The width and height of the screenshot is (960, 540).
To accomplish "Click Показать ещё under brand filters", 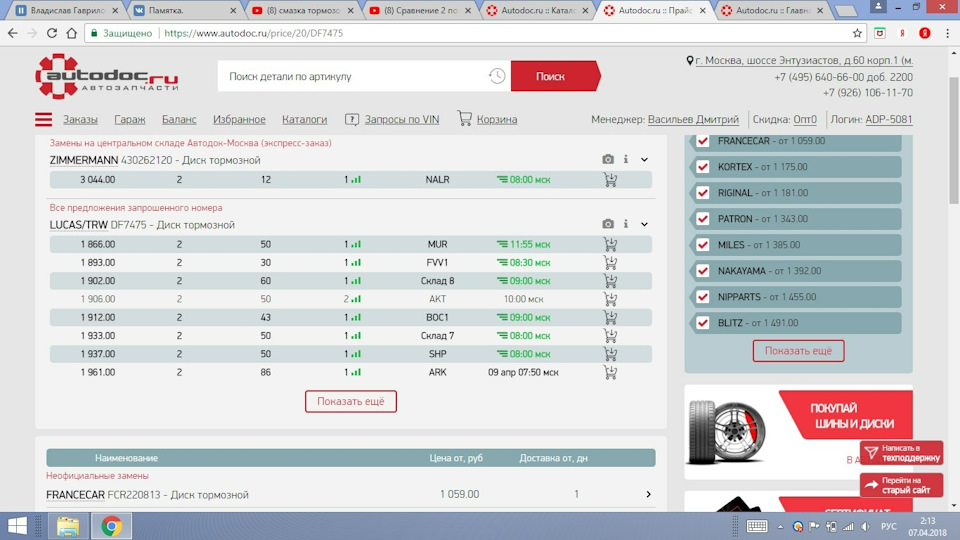I will [798, 351].
